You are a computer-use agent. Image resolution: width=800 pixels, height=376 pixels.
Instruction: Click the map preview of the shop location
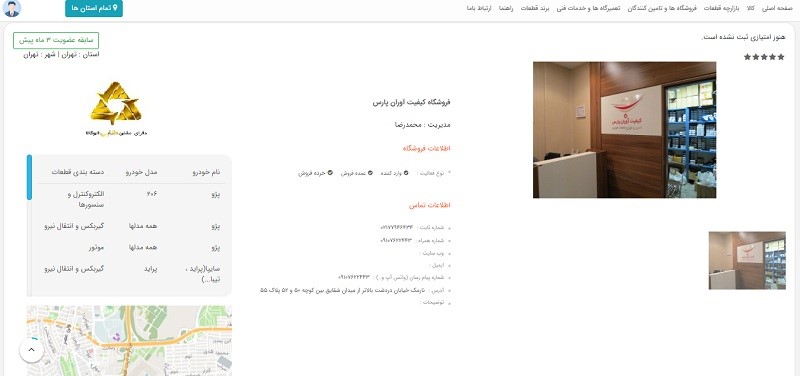pyautogui.click(x=129, y=340)
